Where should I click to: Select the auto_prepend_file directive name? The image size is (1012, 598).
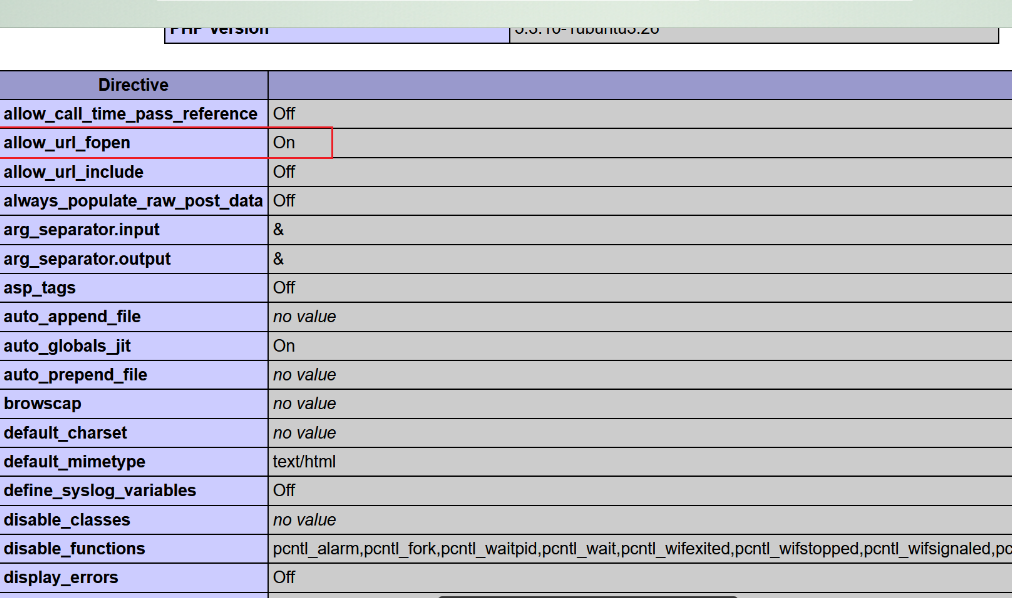point(75,375)
